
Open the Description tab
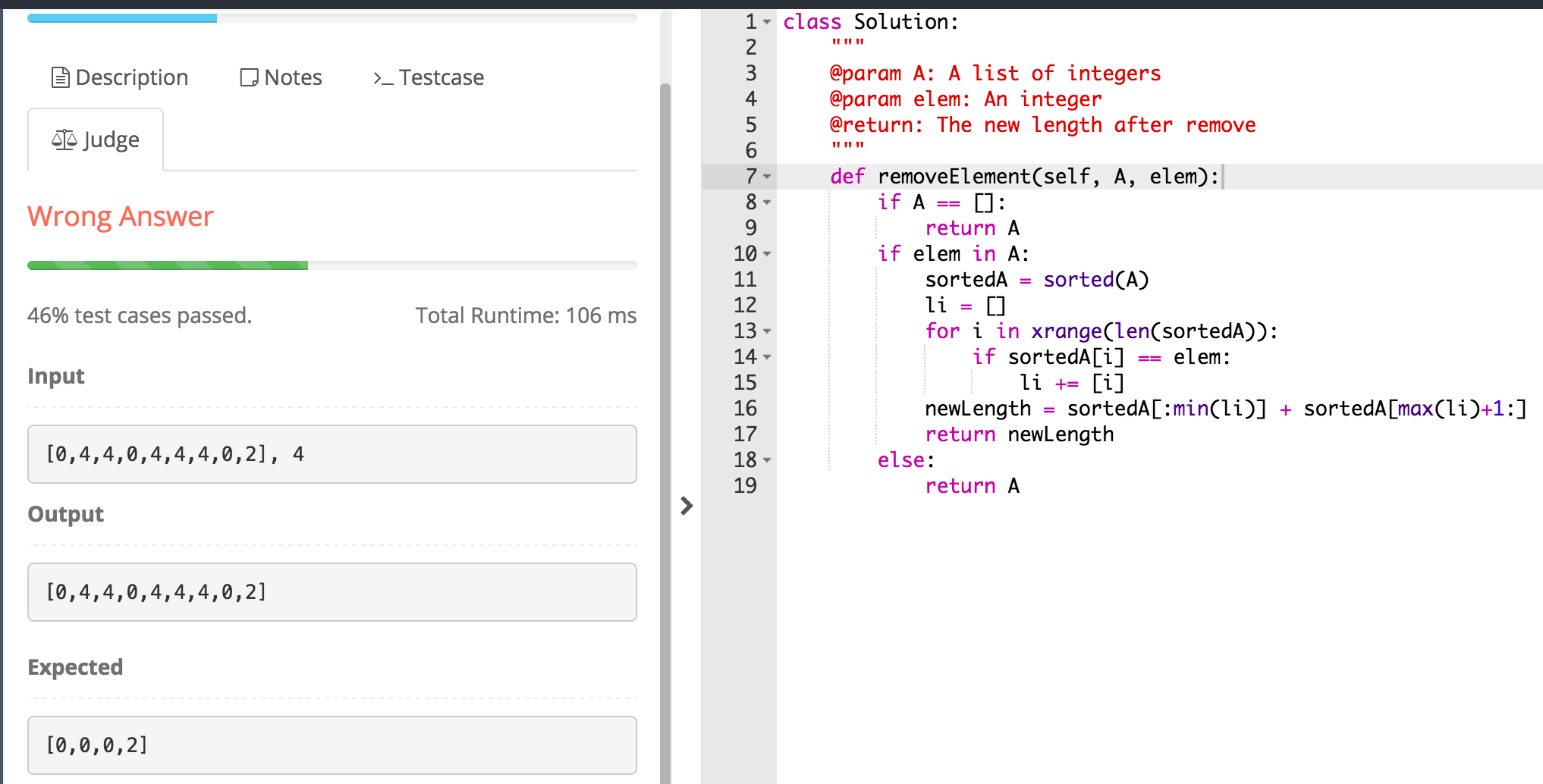[x=120, y=77]
